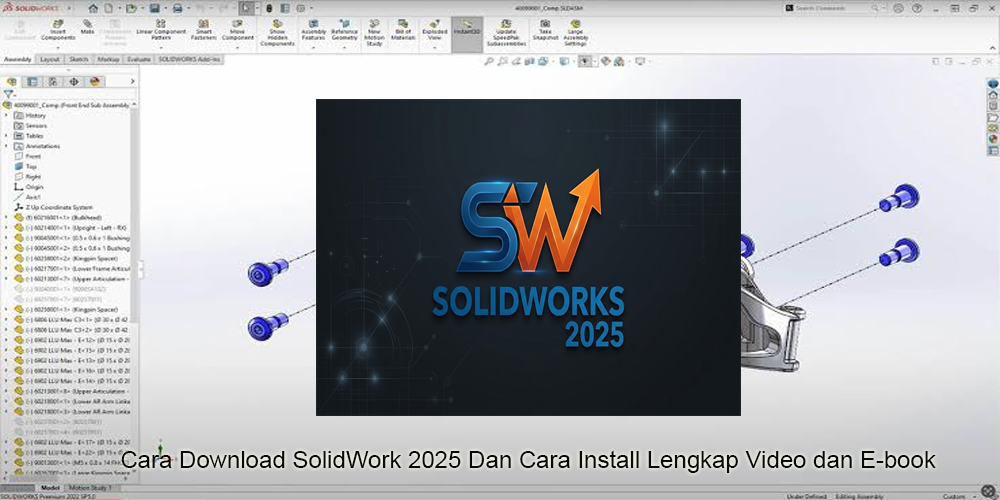Viewport: 1000px width, 500px height.
Task: Click Exploded View tool
Action: 434,30
